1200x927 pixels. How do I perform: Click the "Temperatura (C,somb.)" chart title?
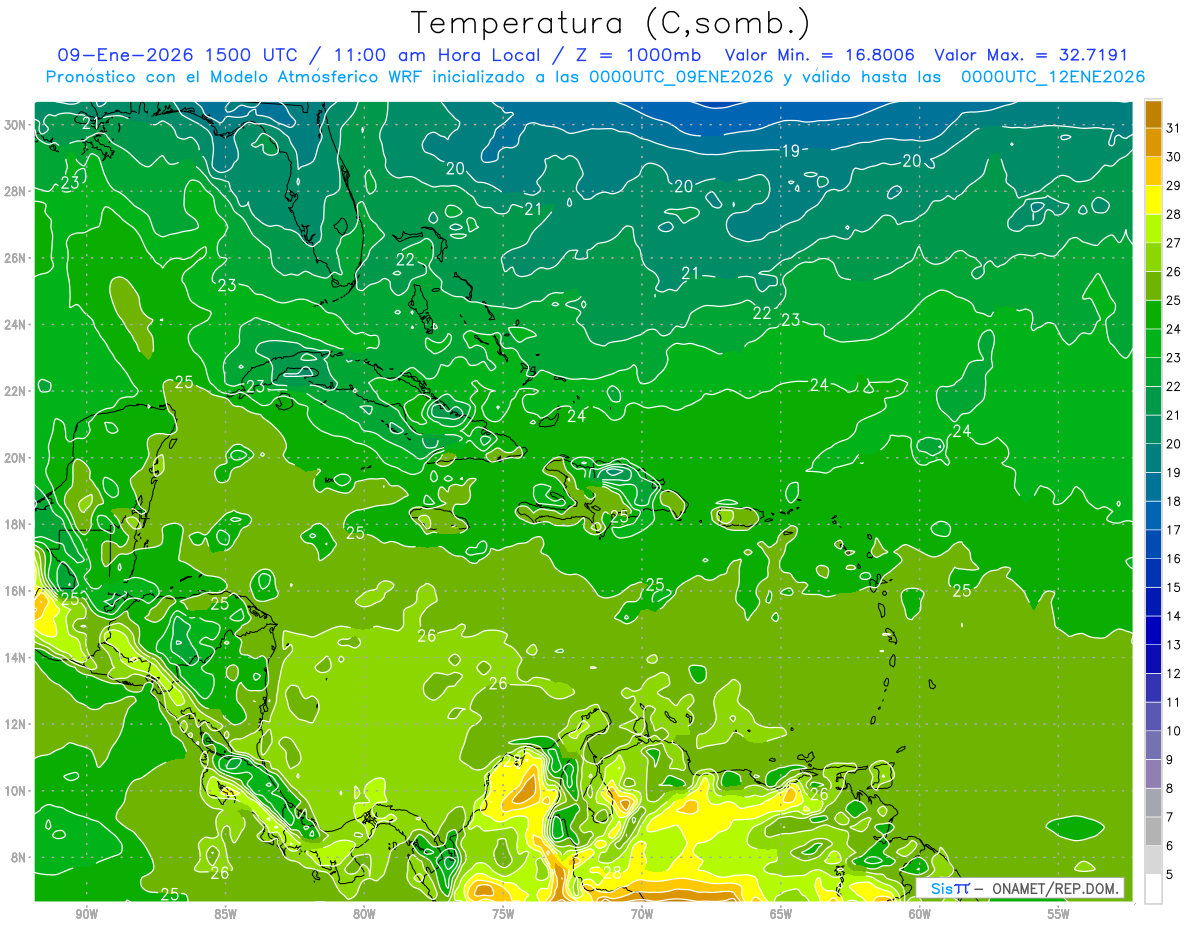click(611, 23)
